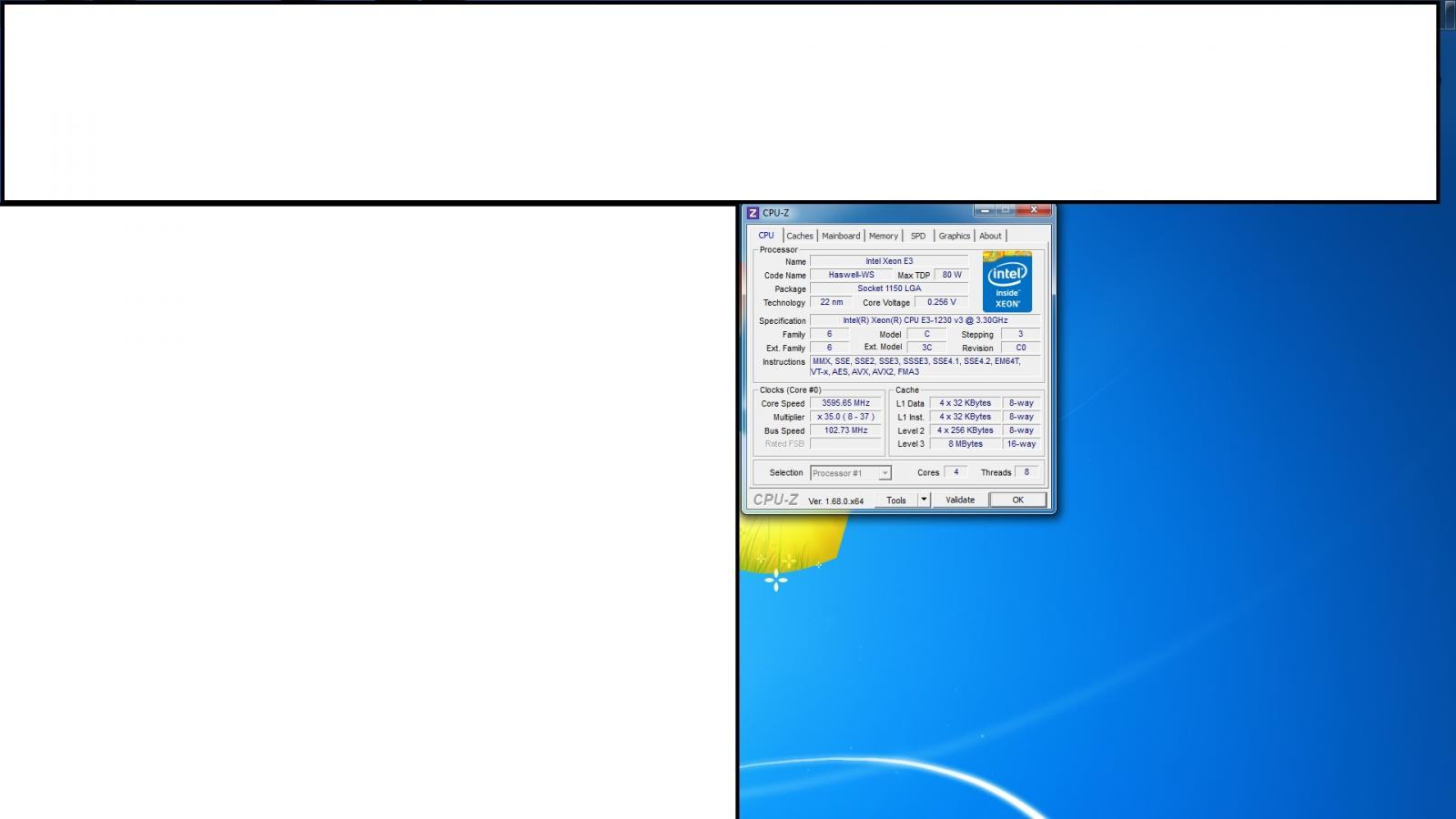Confirm with the OK button
This screenshot has height=819, width=1456.
point(1017,500)
